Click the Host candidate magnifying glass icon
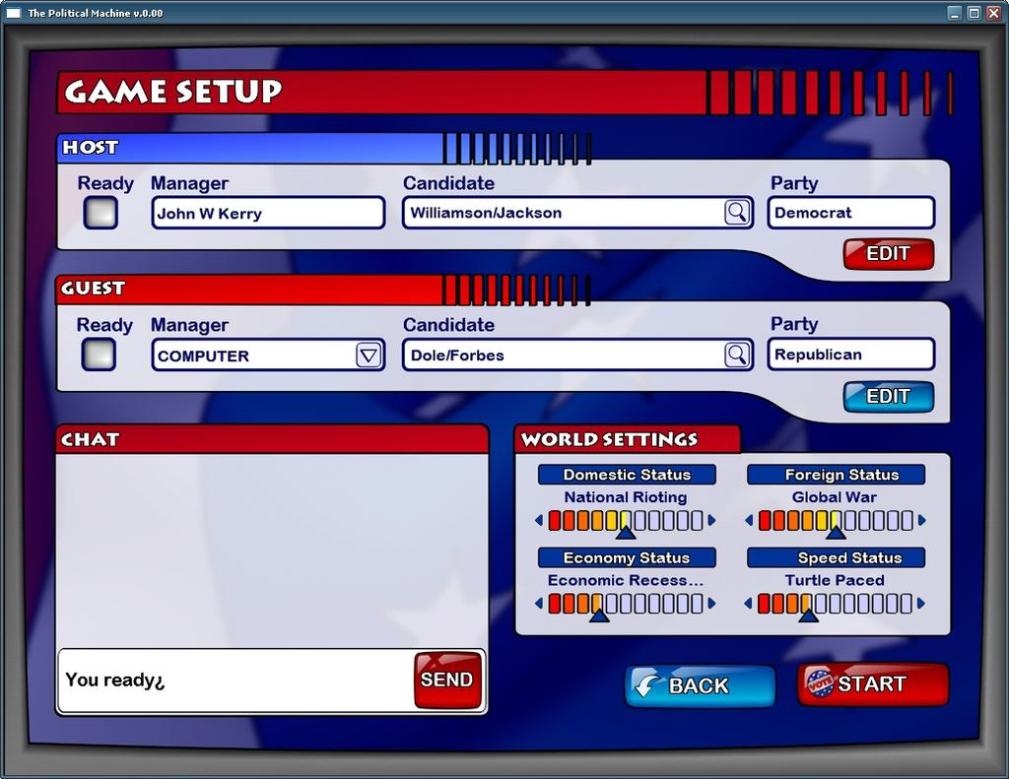Viewport: 1009px width, 779px height. (x=737, y=212)
